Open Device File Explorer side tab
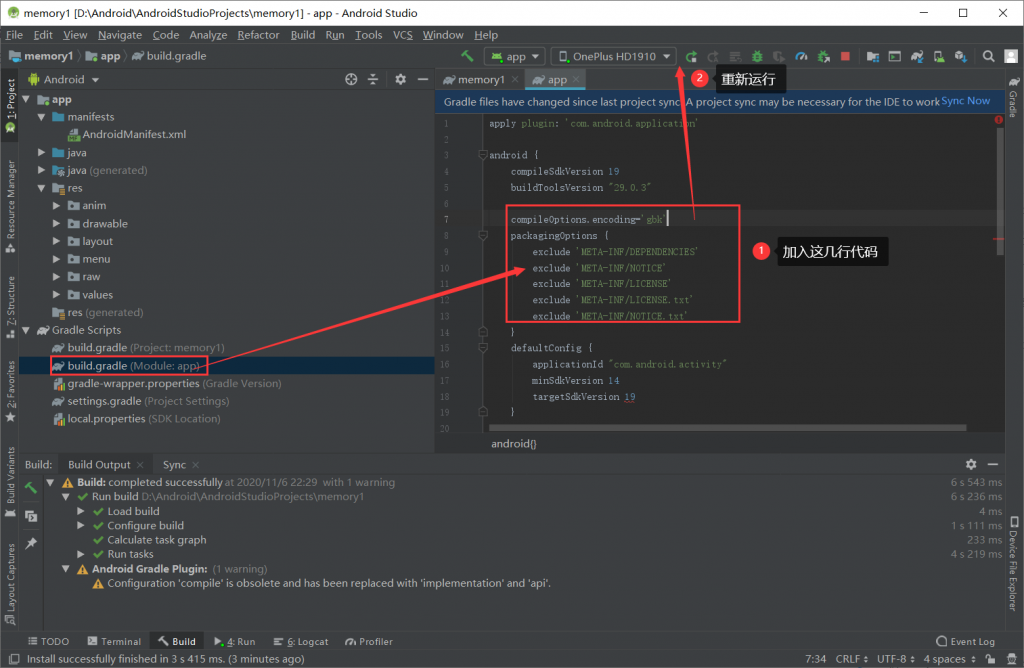The height and width of the screenshot is (668, 1024). point(1013,565)
